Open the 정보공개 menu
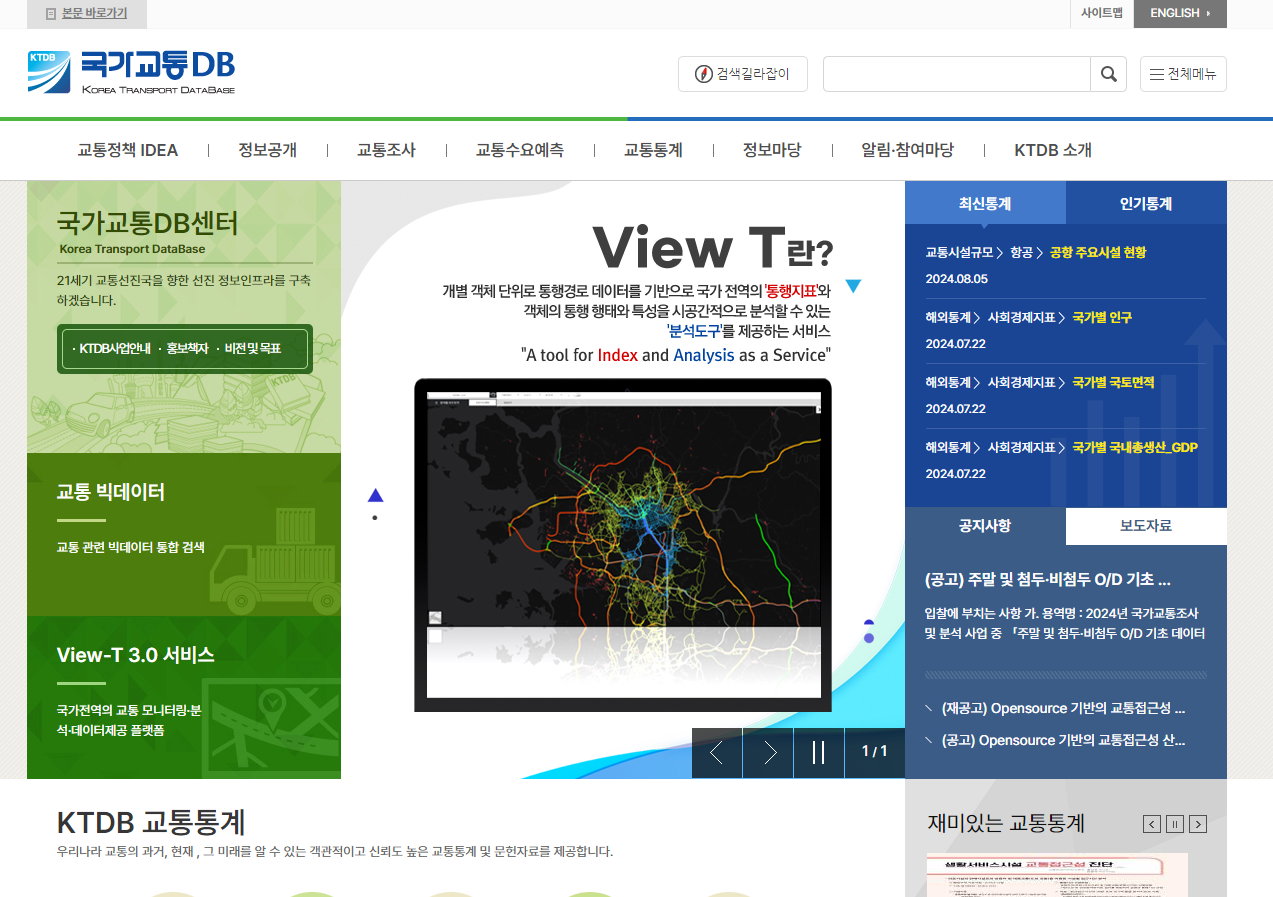1273x897 pixels. (267, 150)
